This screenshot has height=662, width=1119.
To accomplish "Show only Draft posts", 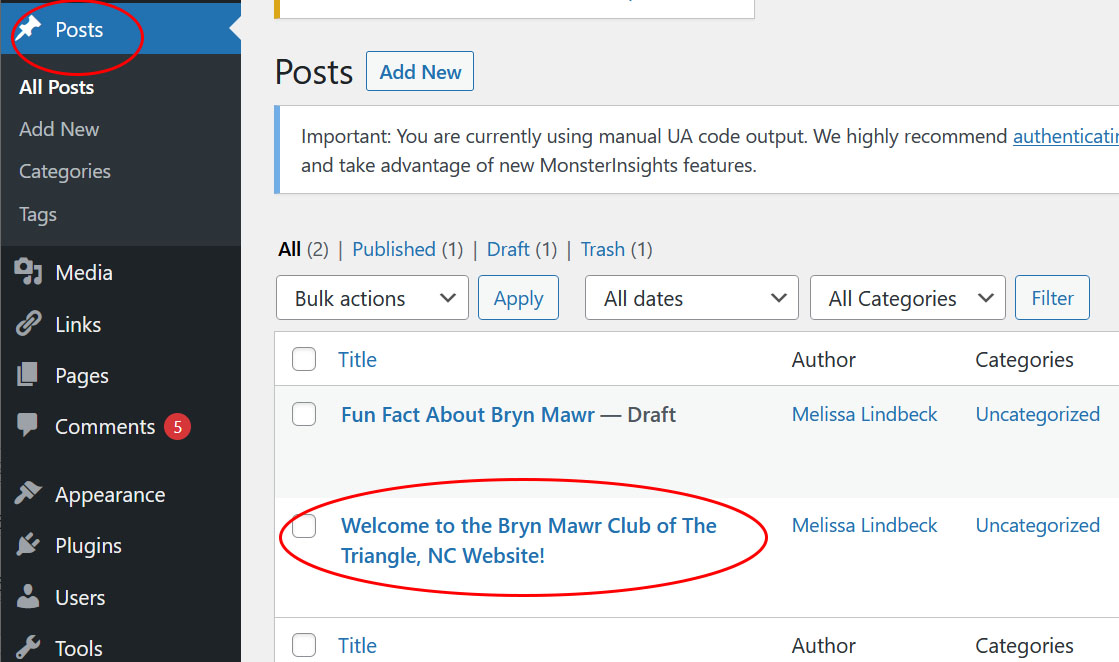I will [x=508, y=249].
